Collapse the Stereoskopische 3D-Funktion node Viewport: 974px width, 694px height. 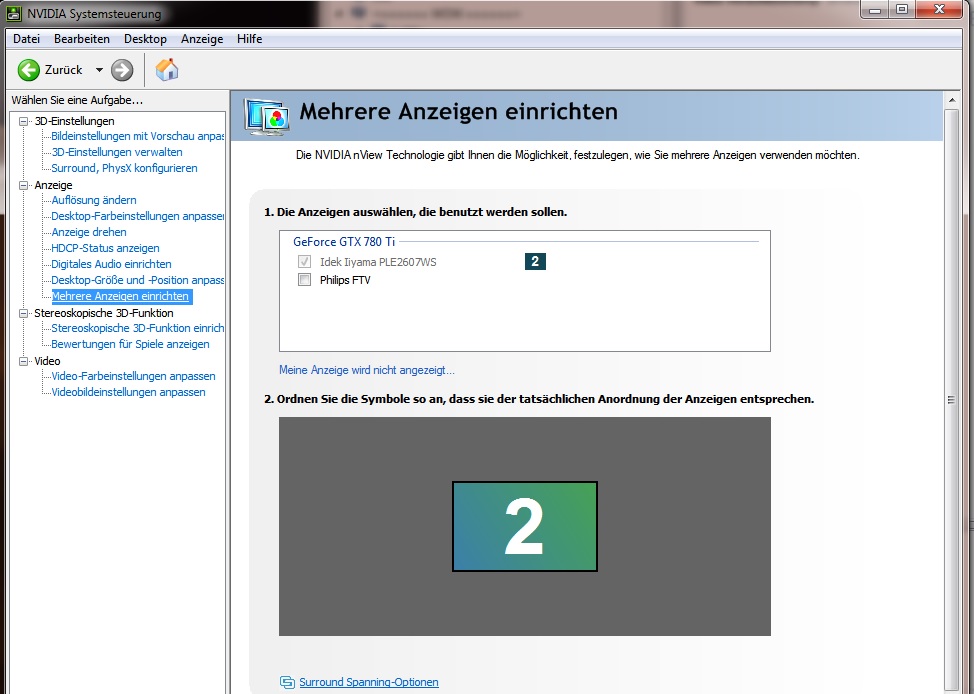point(24,313)
